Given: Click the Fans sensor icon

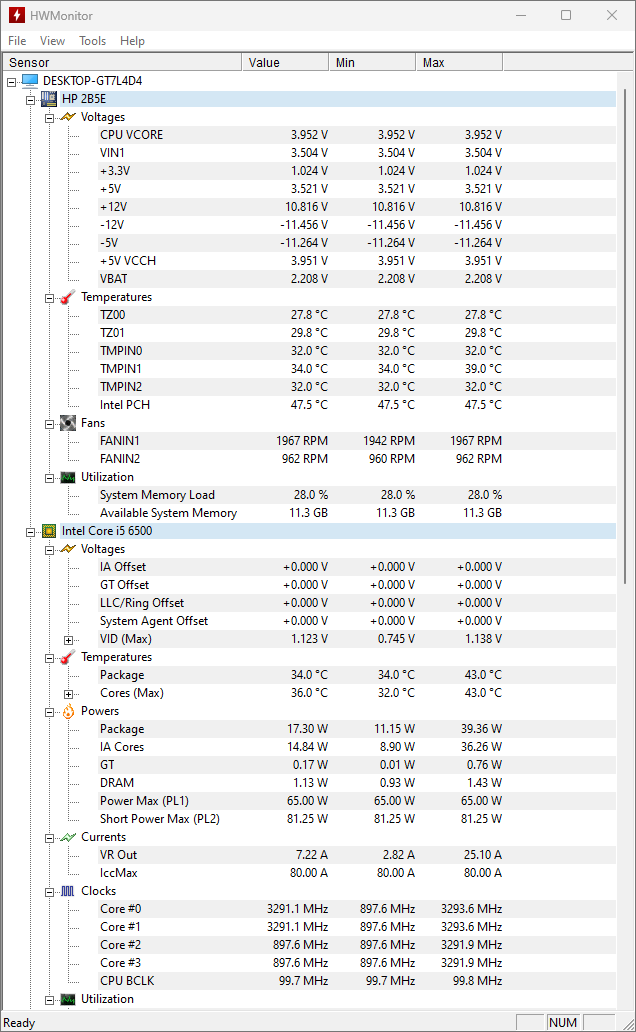Looking at the screenshot, I should (x=67, y=423).
